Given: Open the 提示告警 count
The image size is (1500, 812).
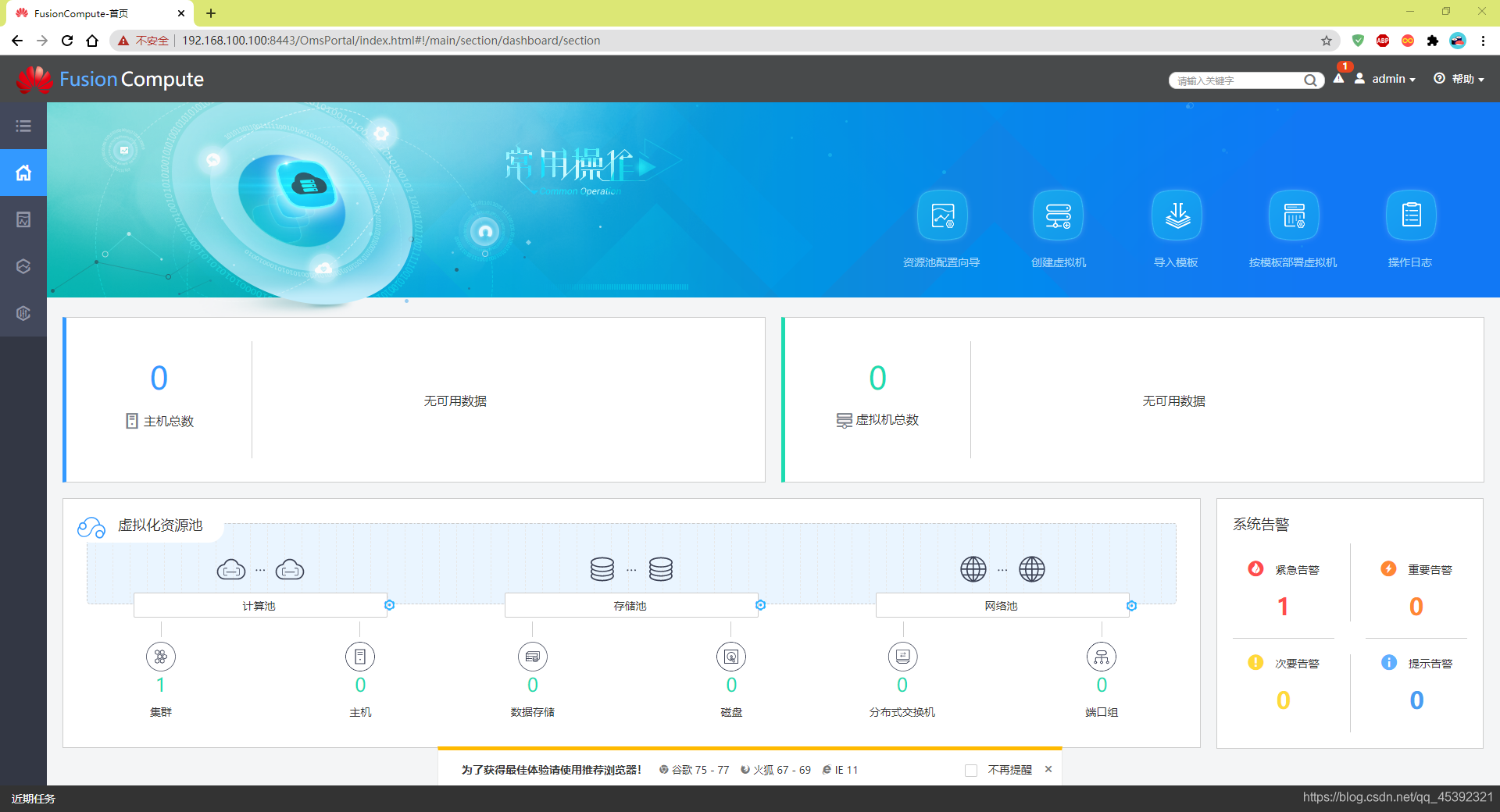Looking at the screenshot, I should pyautogui.click(x=1416, y=700).
